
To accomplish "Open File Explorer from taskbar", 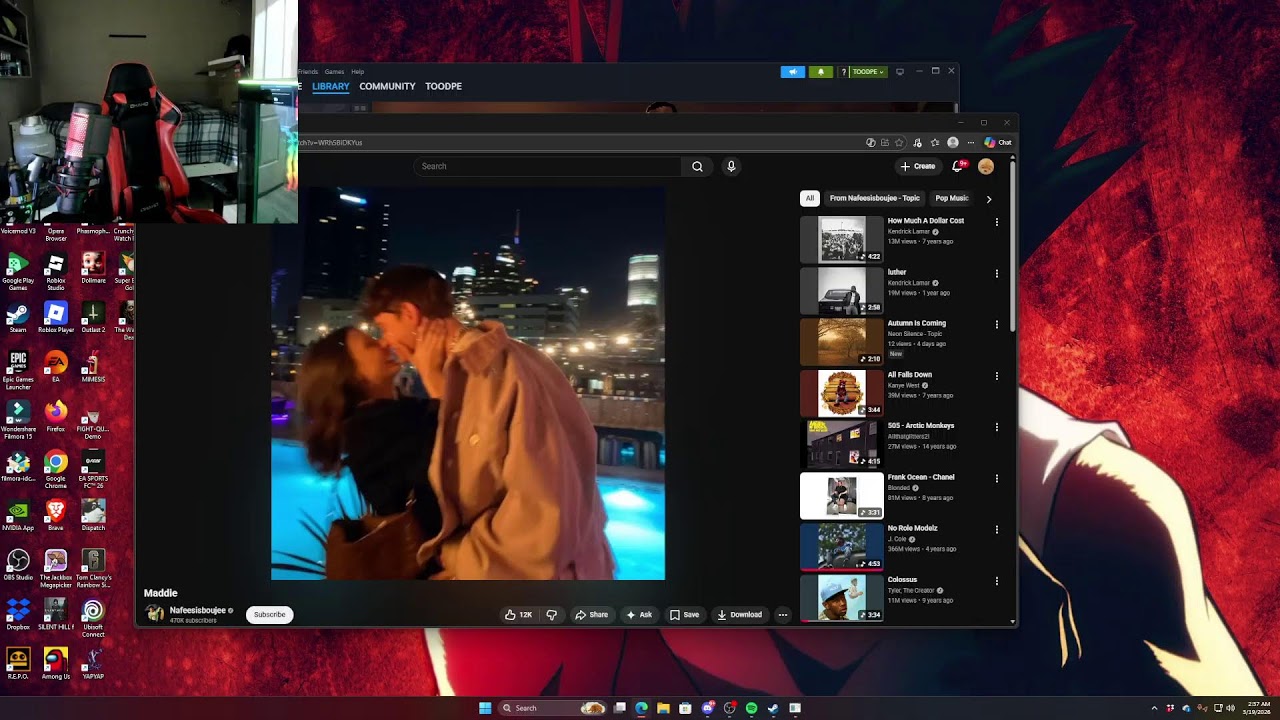I will pyautogui.click(x=663, y=708).
